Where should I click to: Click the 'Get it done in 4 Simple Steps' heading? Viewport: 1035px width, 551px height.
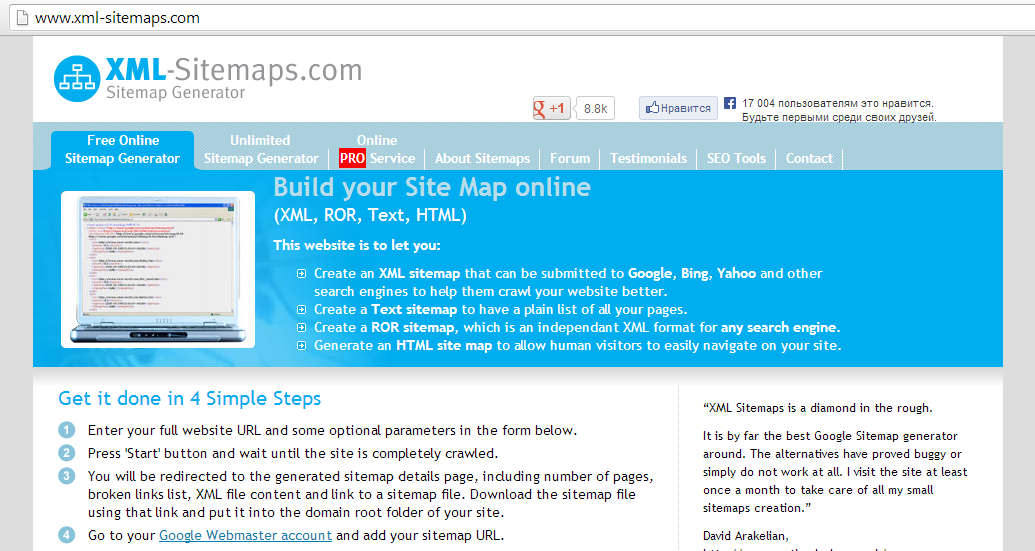(189, 399)
